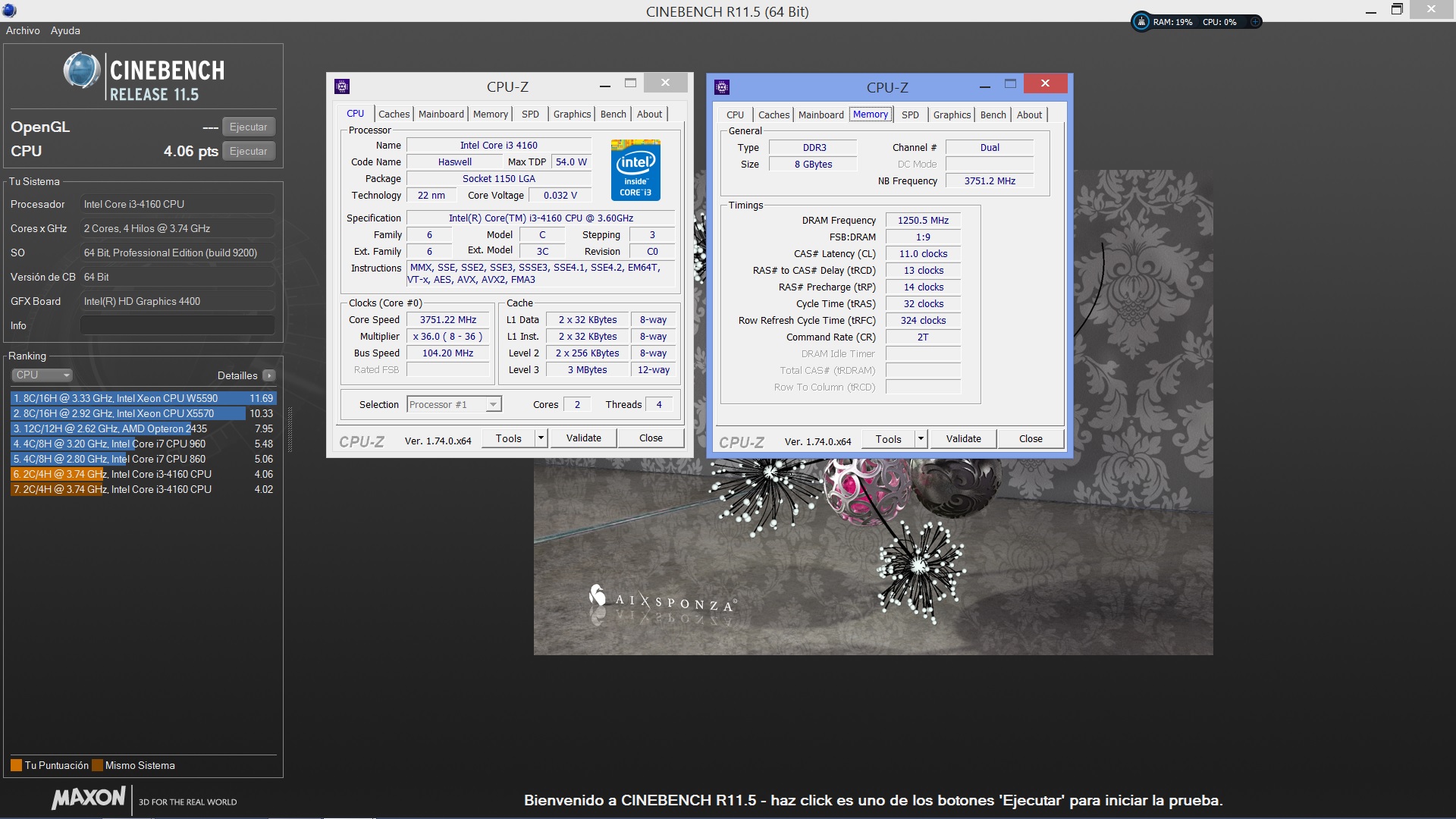Viewport: 1456px width, 819px height.
Task: Click the Intel Core i3 4160 name field
Action: (x=499, y=146)
